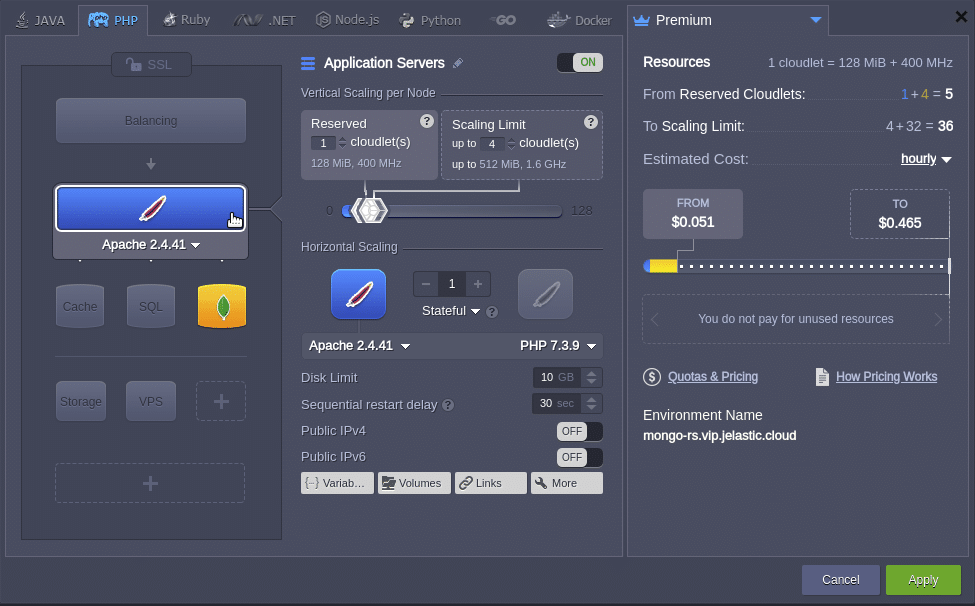Open the Apache 2.4.41 server version dropdown
Image resolution: width=975 pixels, height=606 pixels.
[x=359, y=346]
